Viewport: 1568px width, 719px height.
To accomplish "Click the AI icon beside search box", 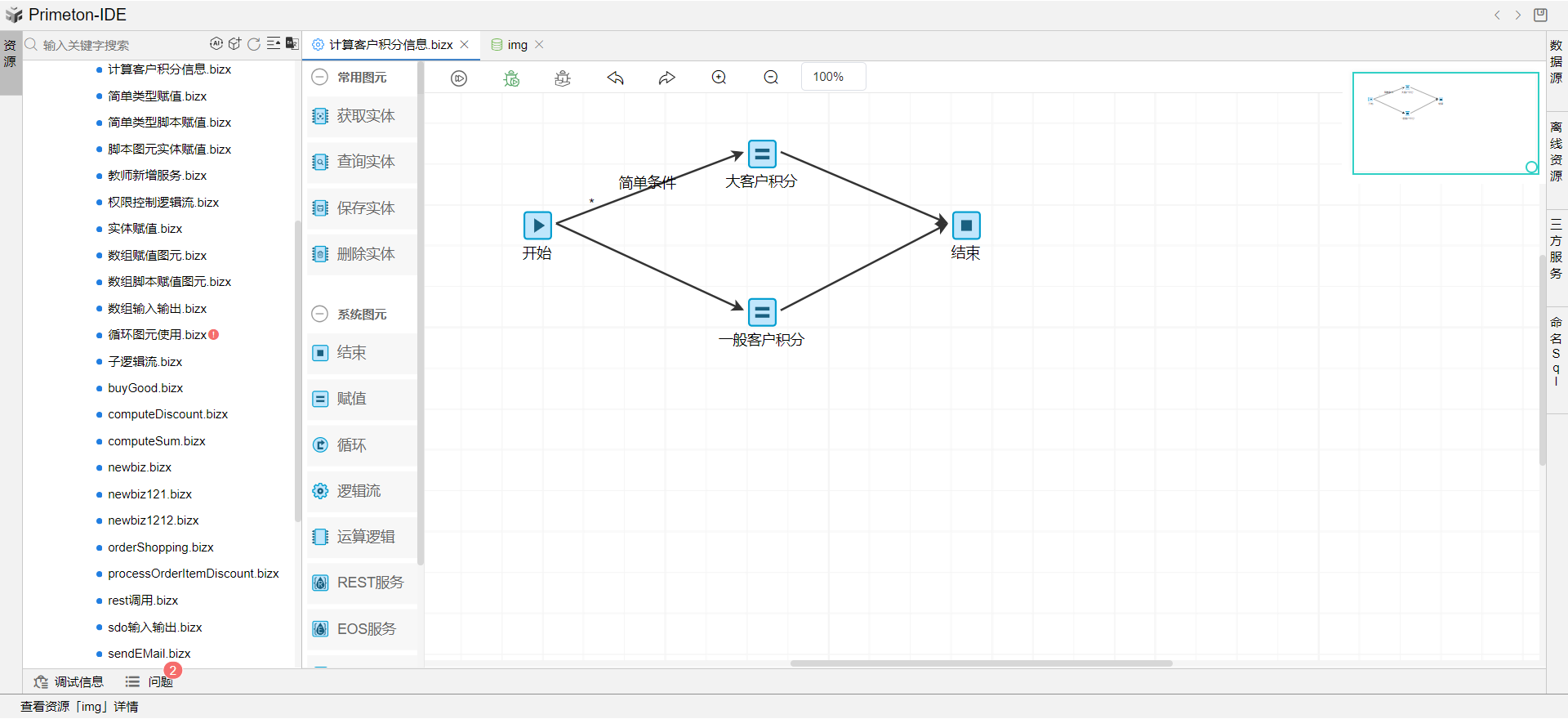I will tap(216, 44).
